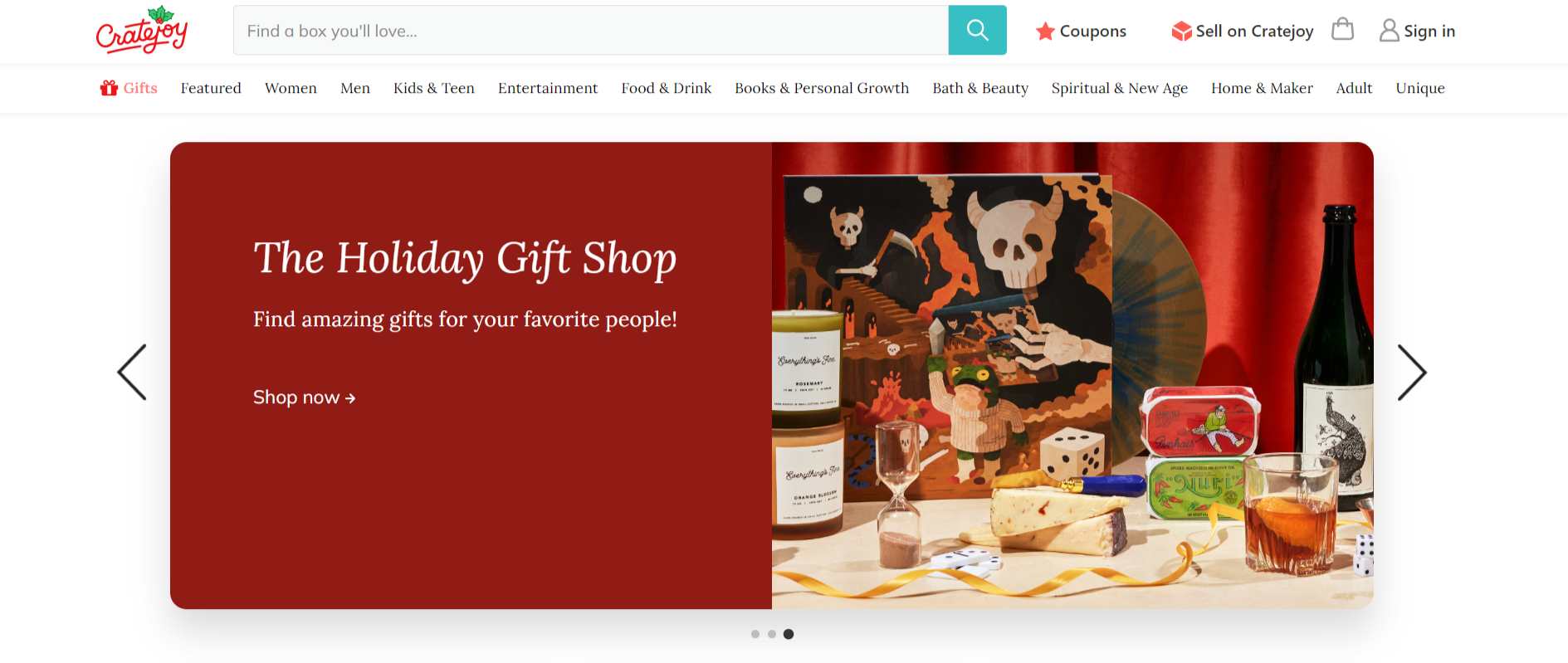Image resolution: width=1568 pixels, height=663 pixels.
Task: Click in the Find a box search field
Action: click(x=591, y=31)
